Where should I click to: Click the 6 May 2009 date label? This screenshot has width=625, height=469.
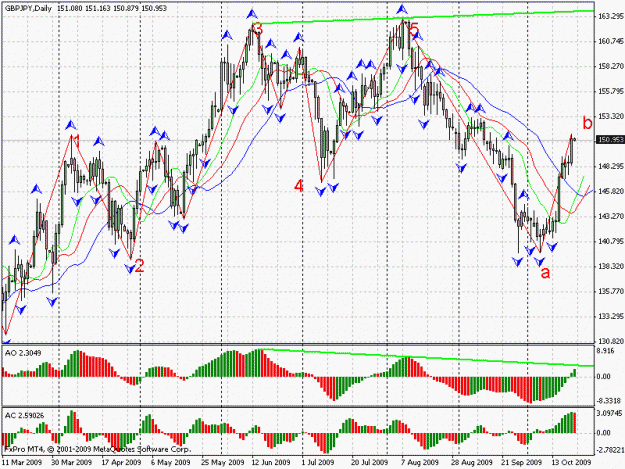[171, 462]
